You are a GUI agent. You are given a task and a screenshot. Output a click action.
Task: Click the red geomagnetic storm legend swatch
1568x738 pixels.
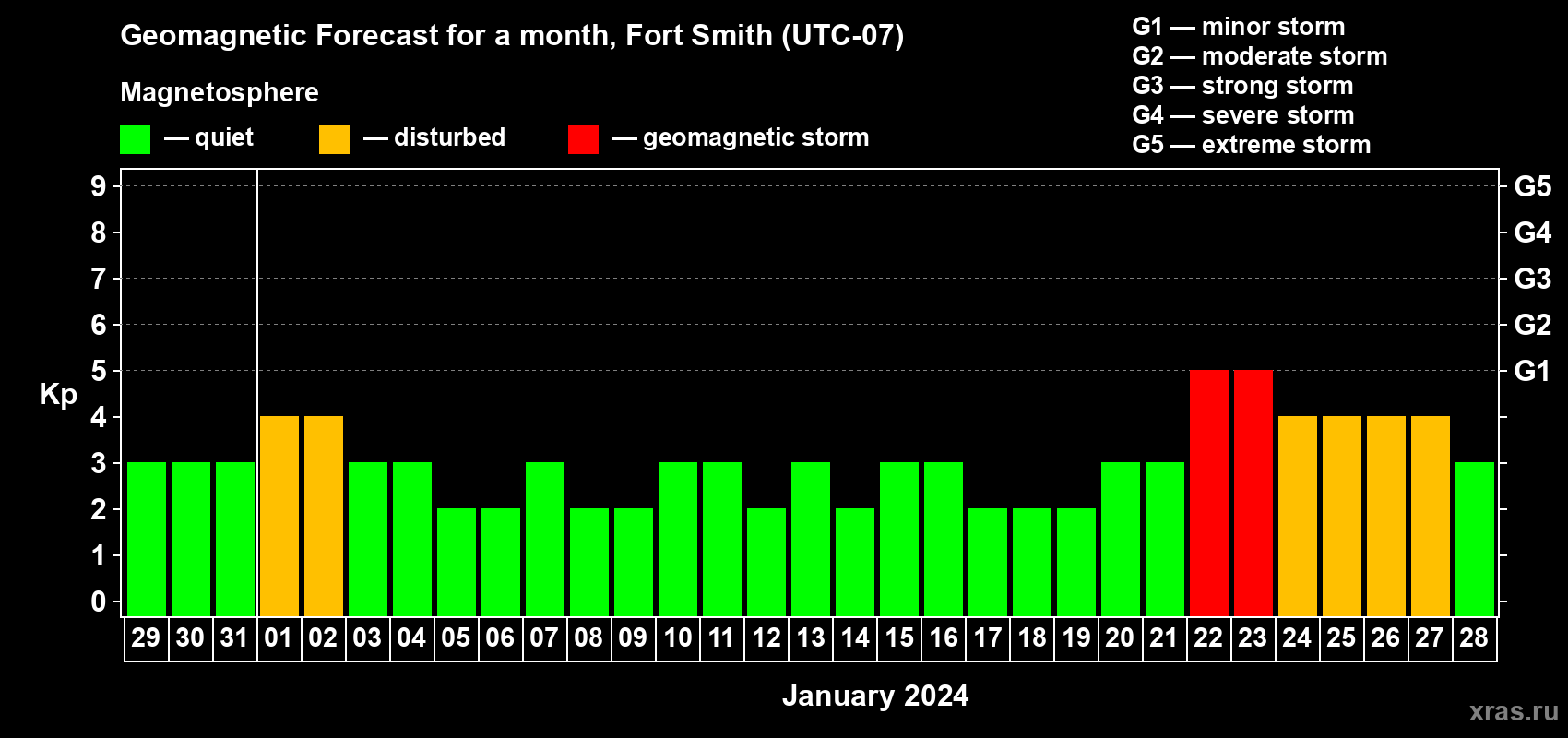(x=583, y=139)
